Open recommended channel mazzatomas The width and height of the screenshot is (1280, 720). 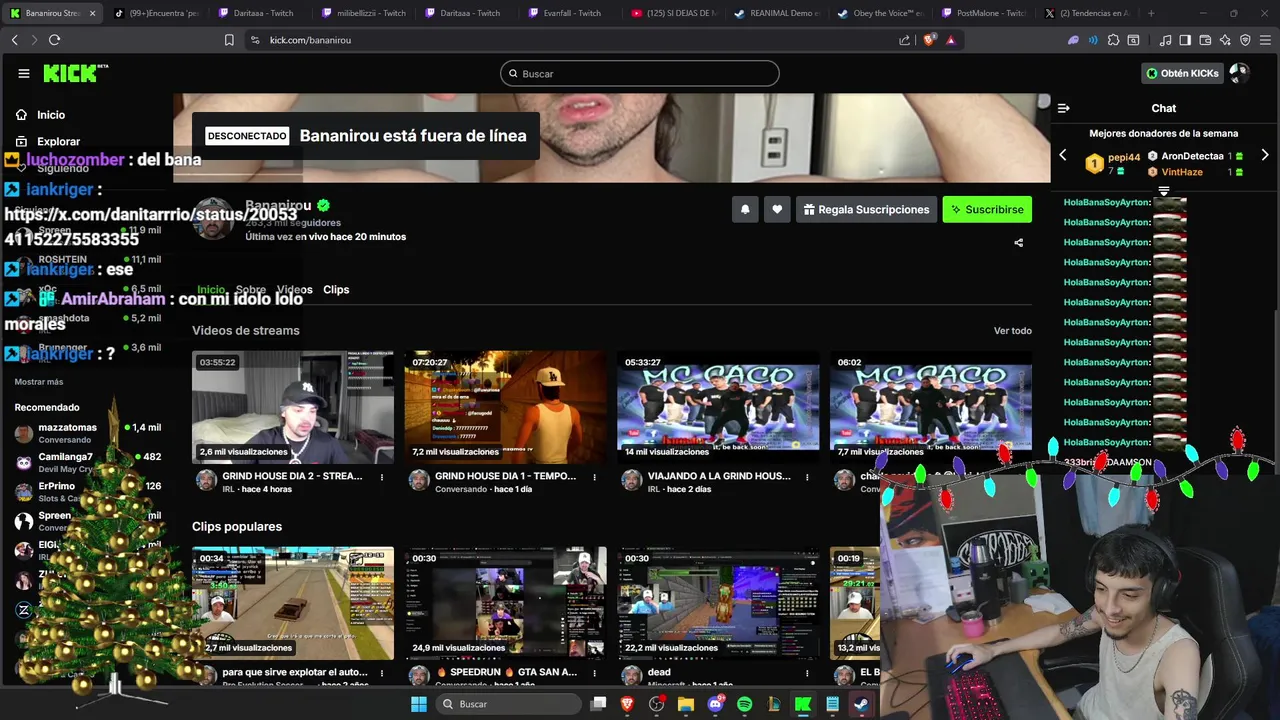coord(87,433)
